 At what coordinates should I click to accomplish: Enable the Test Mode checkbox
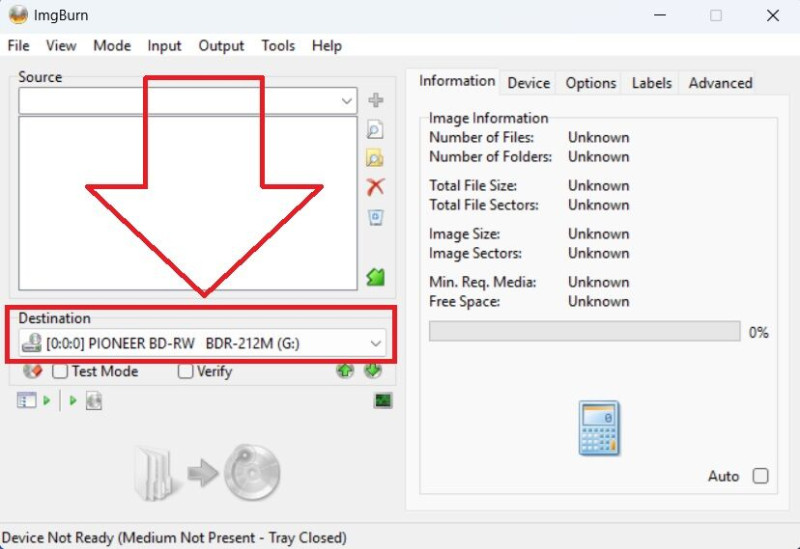[60, 371]
